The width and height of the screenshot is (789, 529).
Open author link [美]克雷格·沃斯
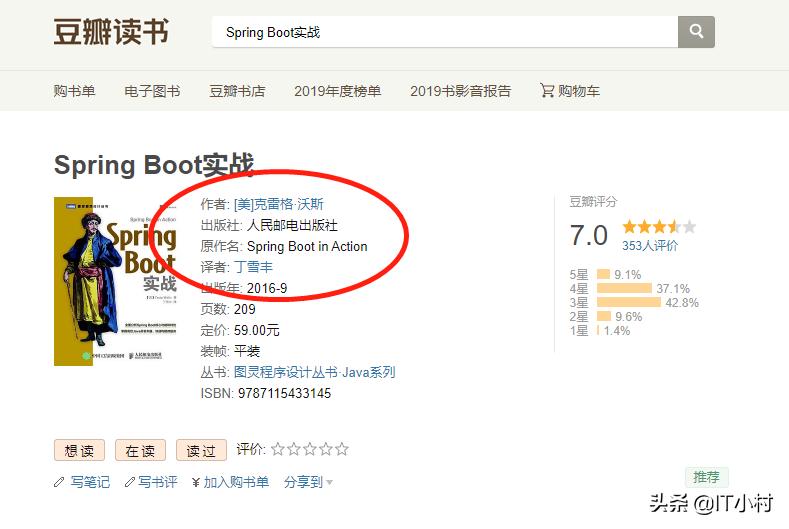pos(279,204)
